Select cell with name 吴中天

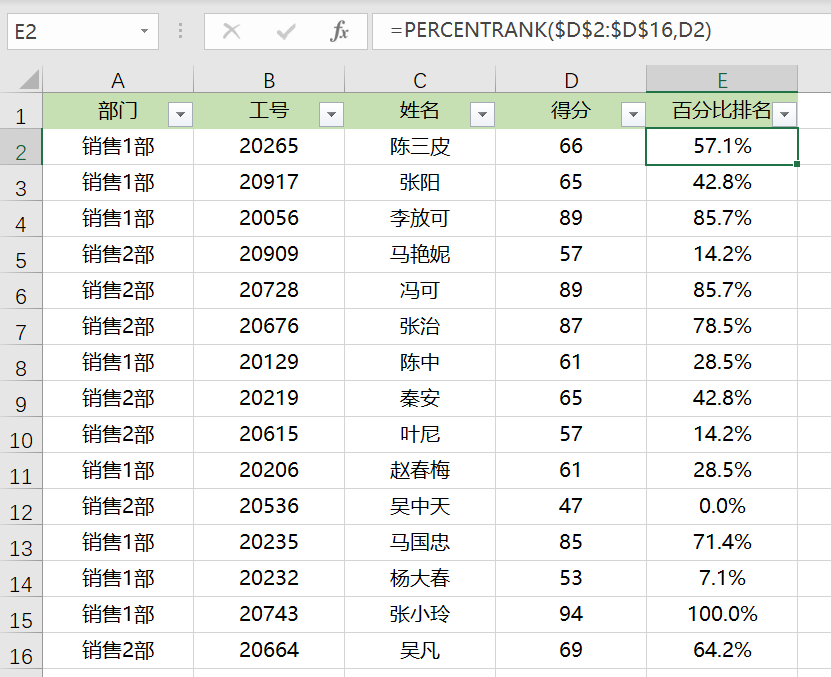point(420,507)
